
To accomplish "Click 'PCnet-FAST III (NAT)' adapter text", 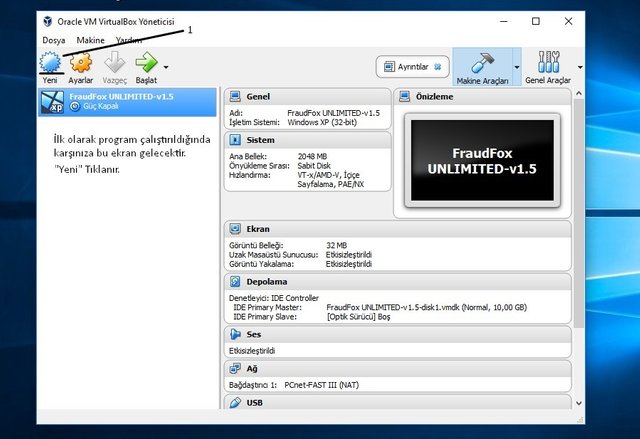I will point(321,385).
